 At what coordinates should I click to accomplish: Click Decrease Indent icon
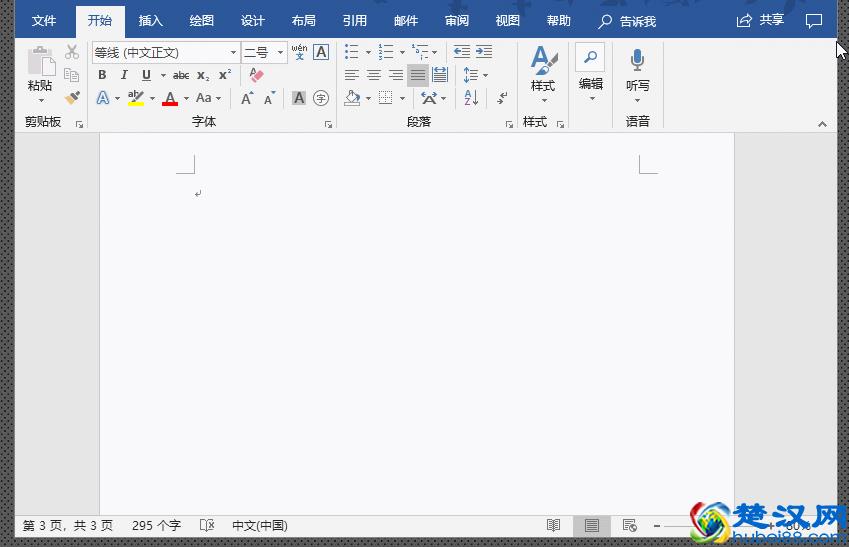461,52
